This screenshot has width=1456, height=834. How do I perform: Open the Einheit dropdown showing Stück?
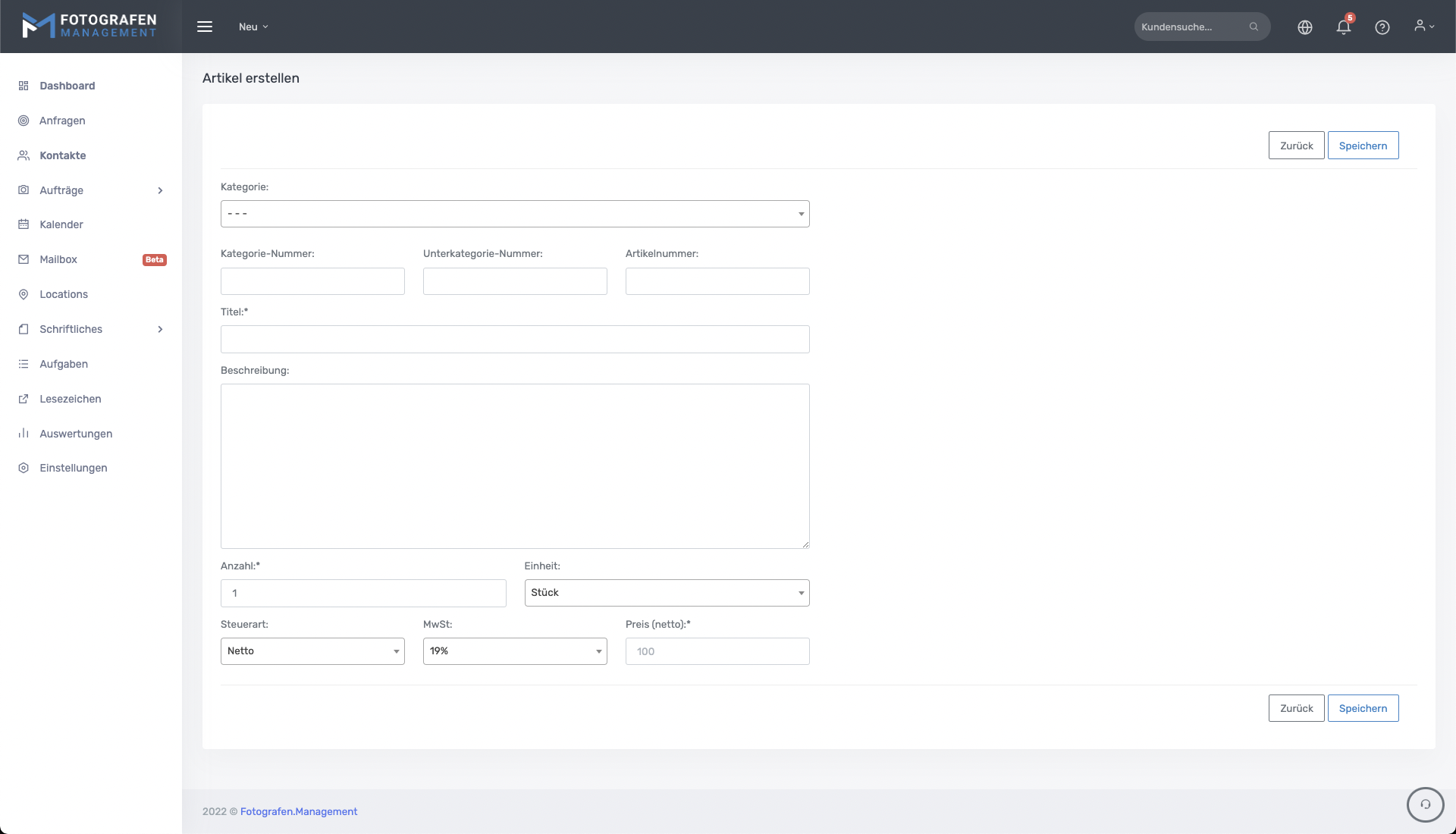pos(666,593)
